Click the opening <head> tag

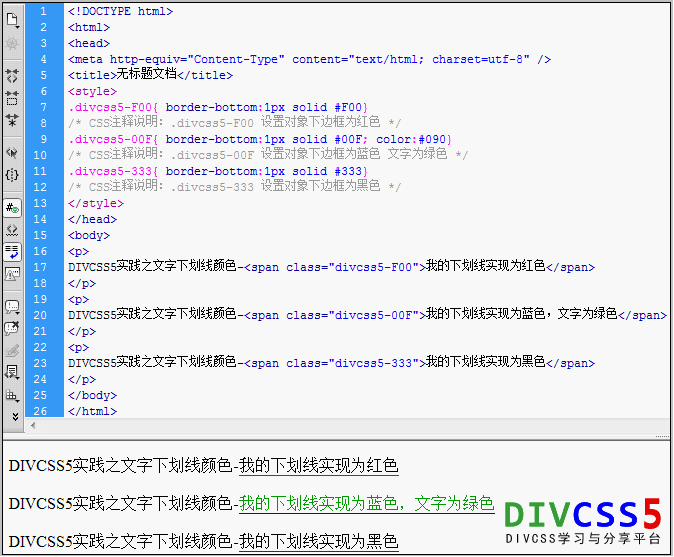(x=89, y=43)
